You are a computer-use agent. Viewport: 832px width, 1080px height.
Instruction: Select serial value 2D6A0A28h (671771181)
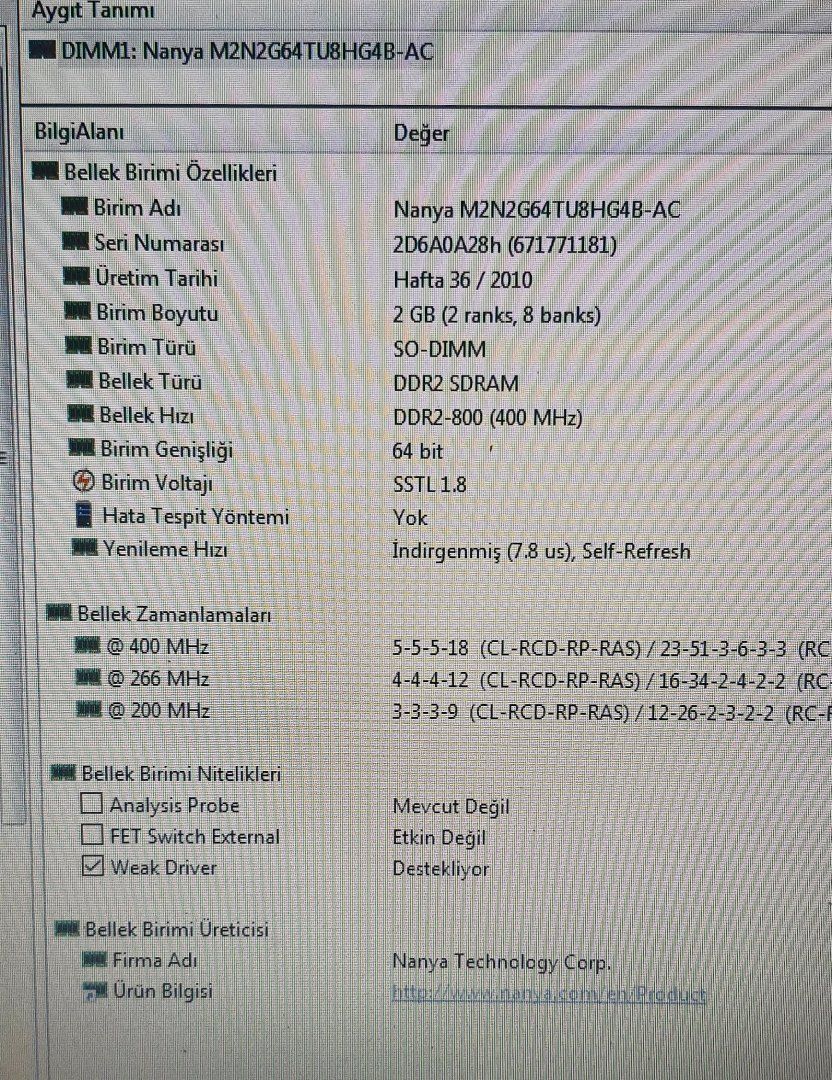505,245
